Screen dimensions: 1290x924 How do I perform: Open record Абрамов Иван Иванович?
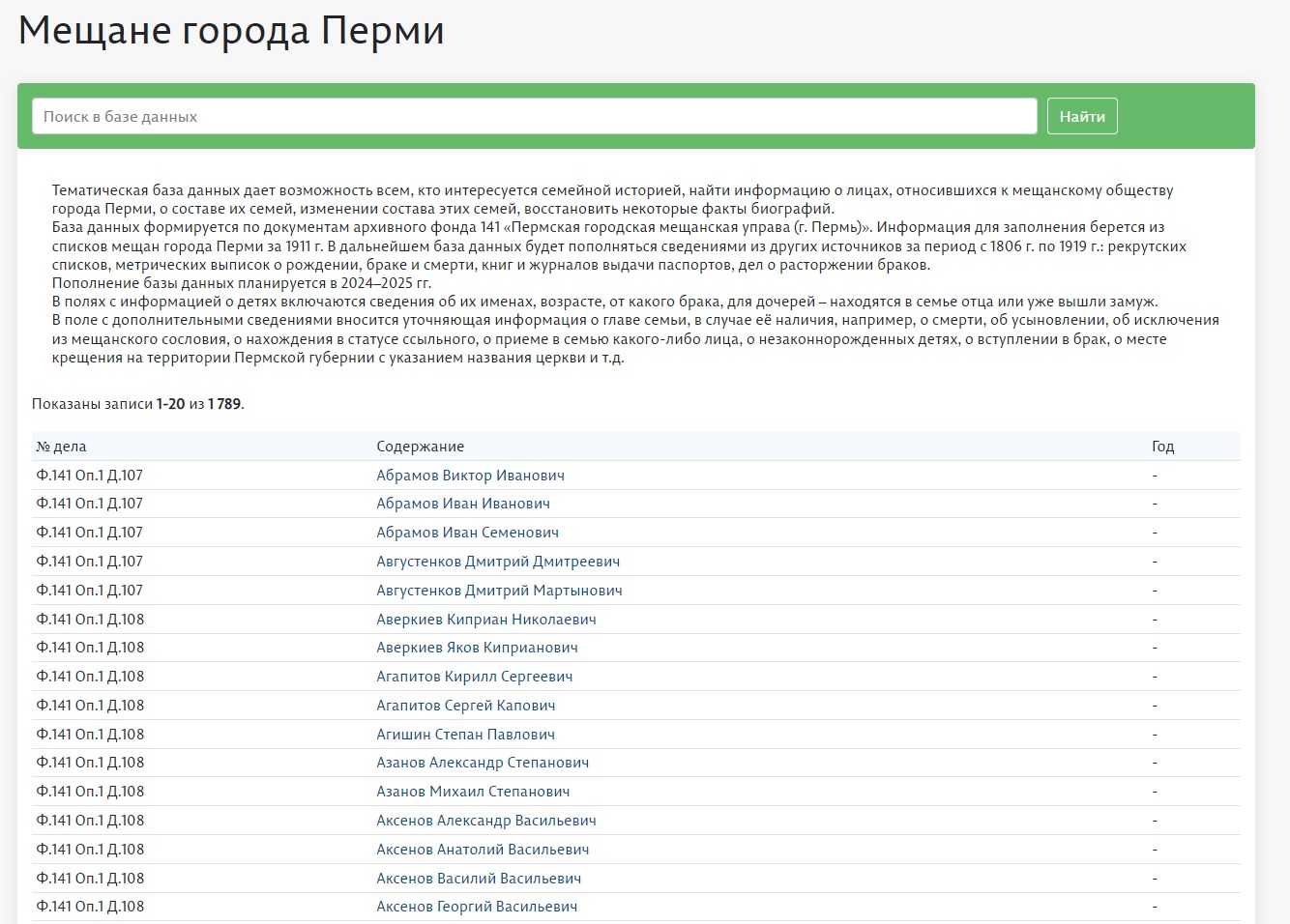pos(462,504)
